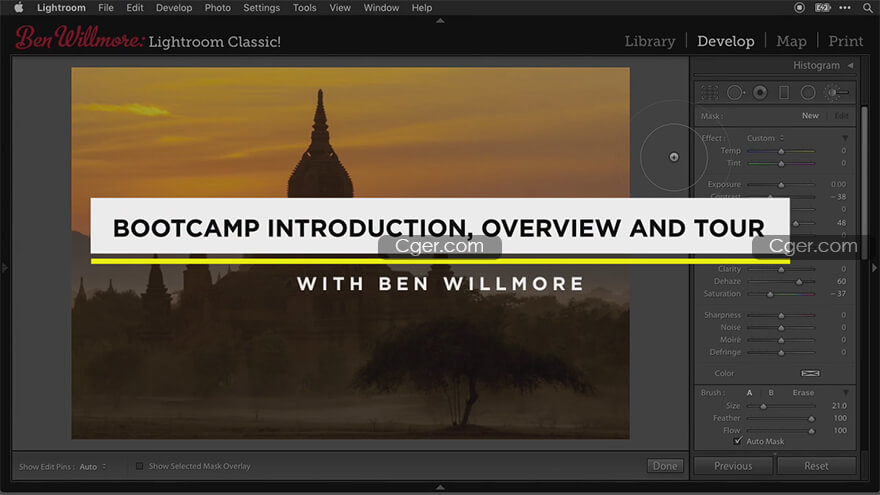
Task: Click the Dehaze slider handle
Action: 799,282
